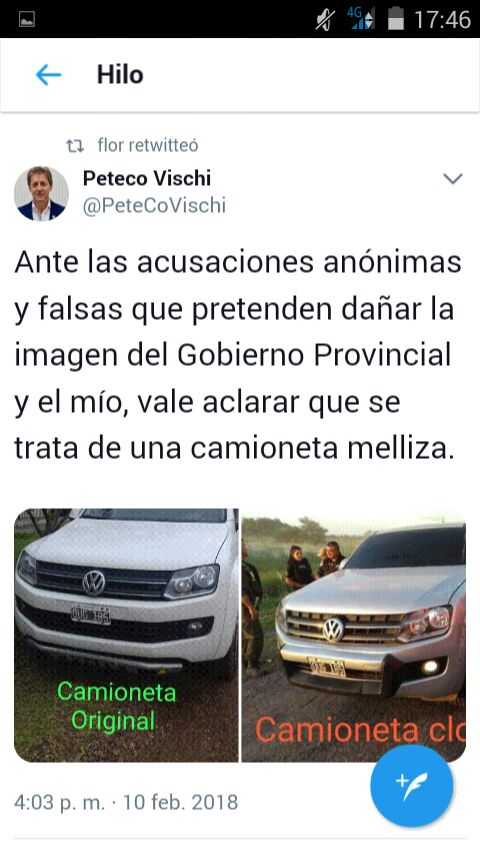Image resolution: width=480 pixels, height=854 pixels.
Task: Tap the tweet text about camioneta melliza
Action: coord(238,356)
